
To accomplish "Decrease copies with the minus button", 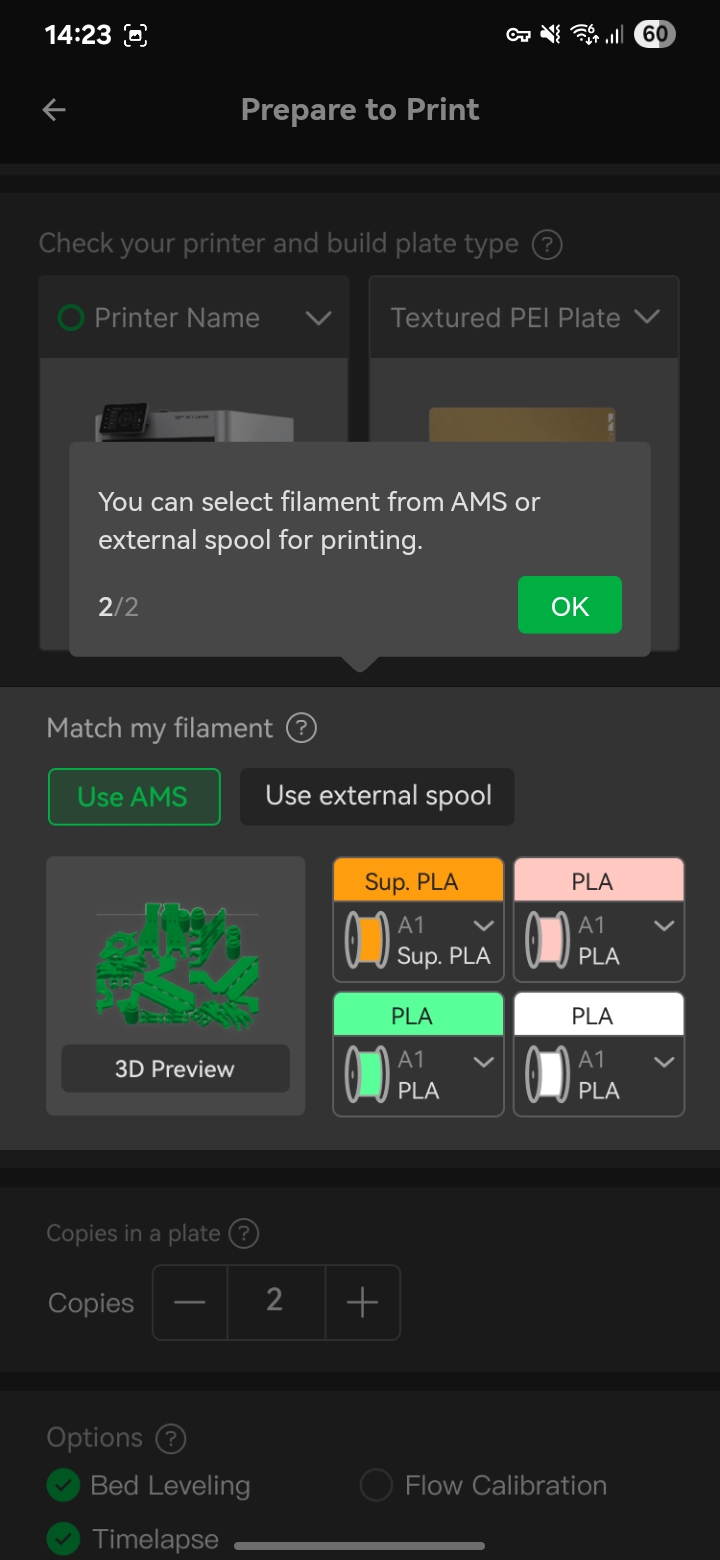I will [190, 1302].
